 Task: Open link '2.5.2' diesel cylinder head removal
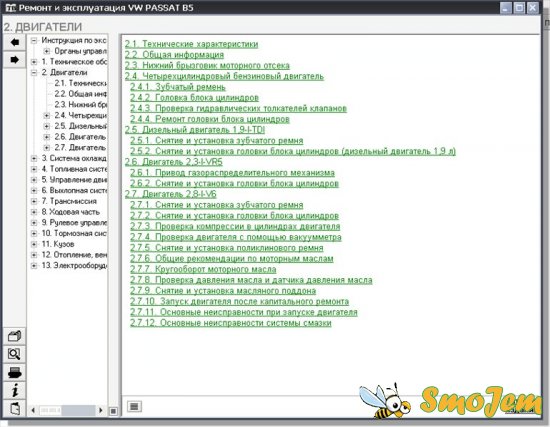293,152
